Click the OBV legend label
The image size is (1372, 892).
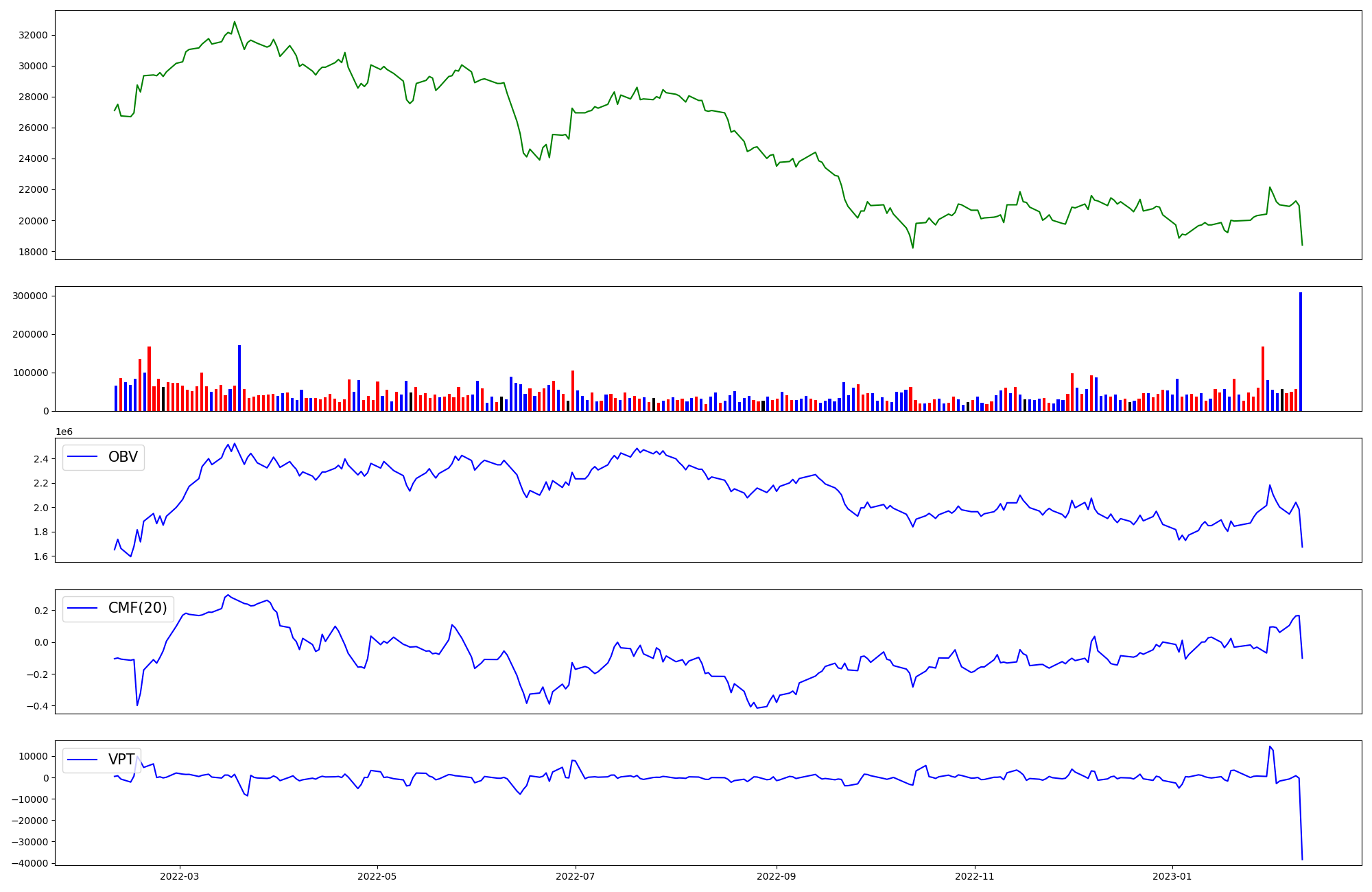click(x=123, y=457)
